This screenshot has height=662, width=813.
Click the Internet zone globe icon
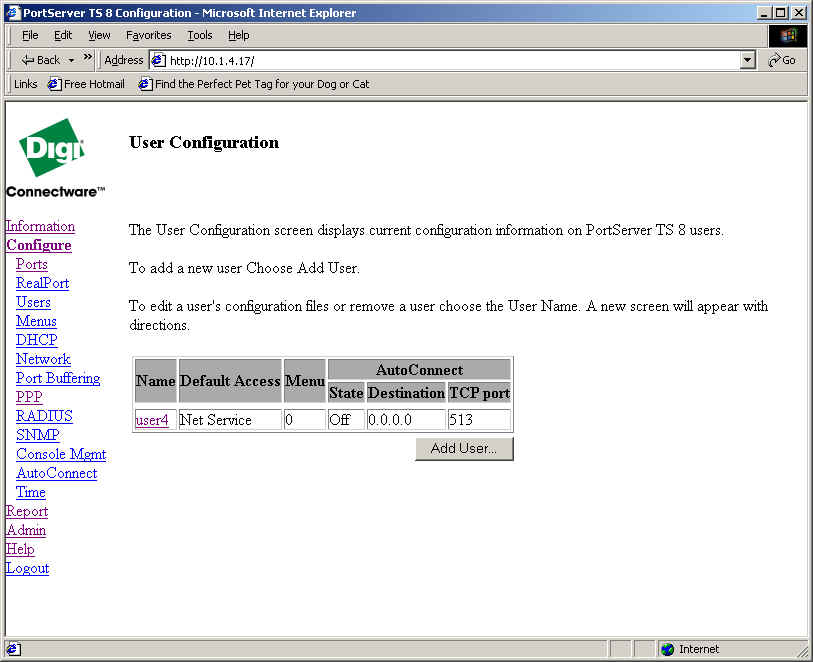coord(667,649)
